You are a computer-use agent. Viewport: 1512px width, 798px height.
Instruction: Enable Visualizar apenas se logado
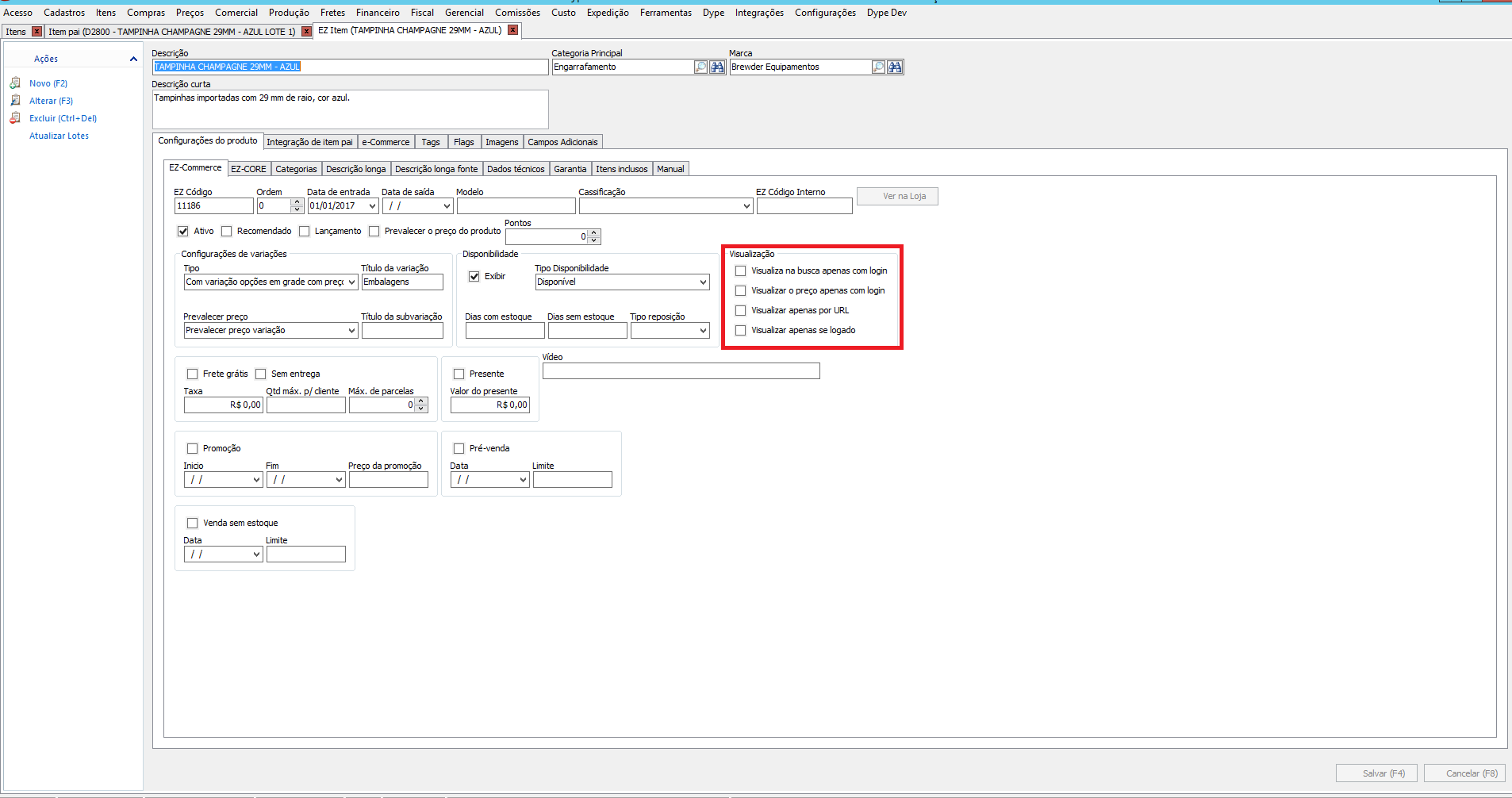(x=740, y=330)
